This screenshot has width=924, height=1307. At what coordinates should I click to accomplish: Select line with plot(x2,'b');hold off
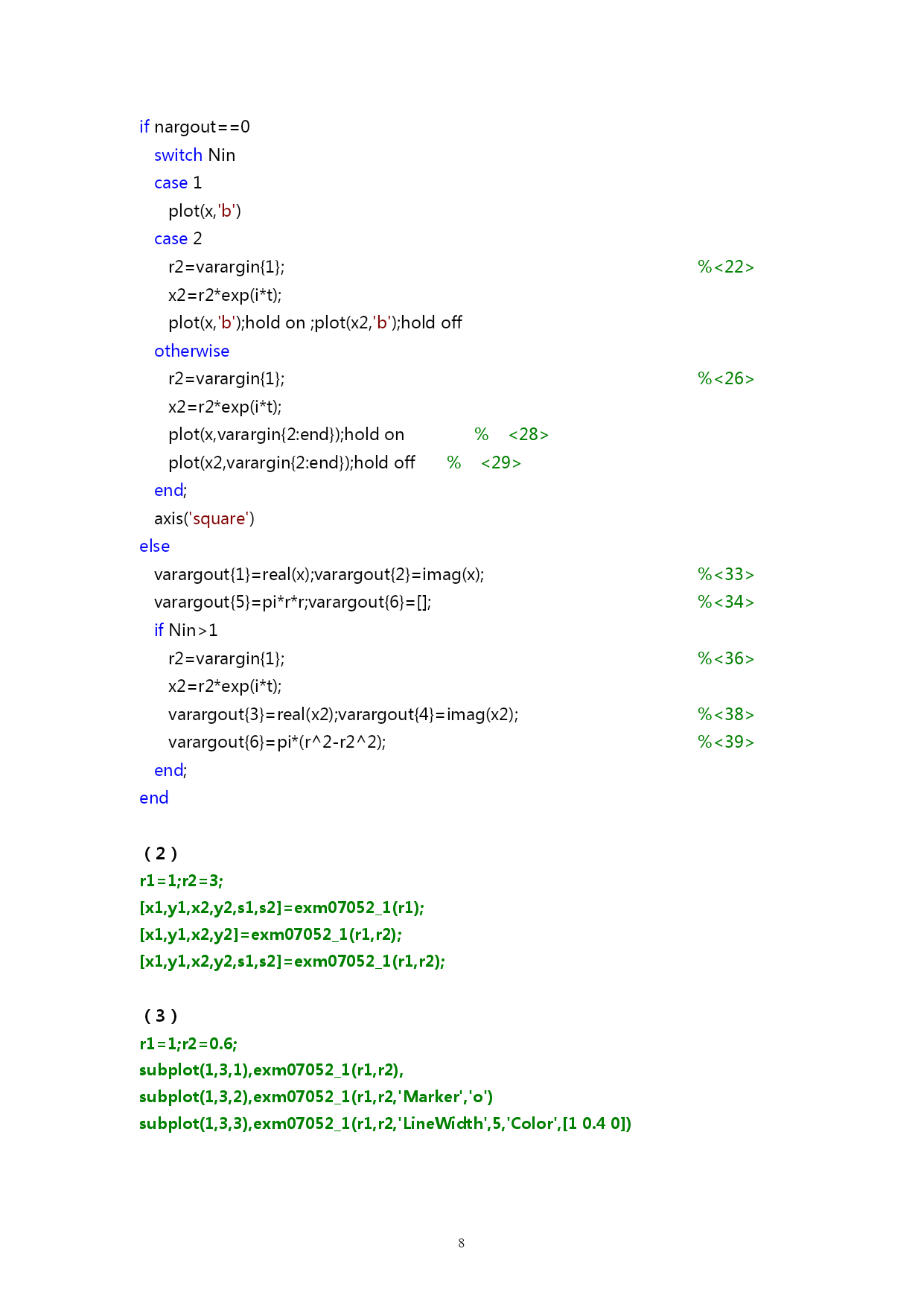(315, 323)
